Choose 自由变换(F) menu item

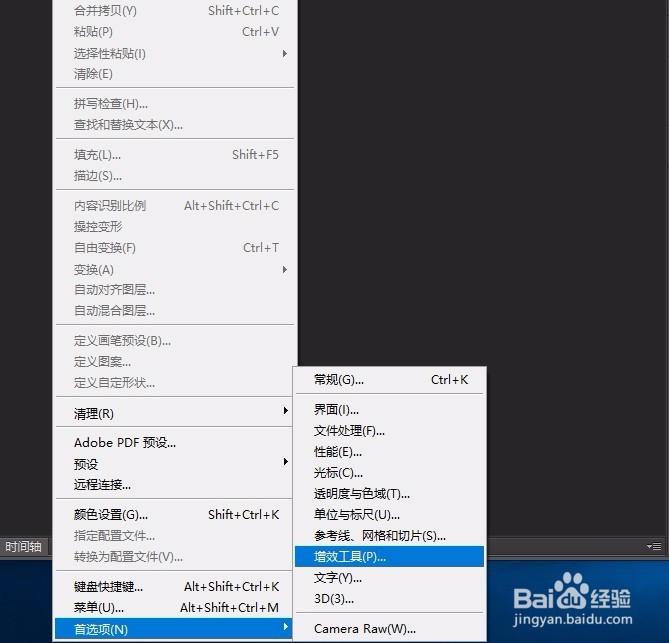click(x=175, y=248)
